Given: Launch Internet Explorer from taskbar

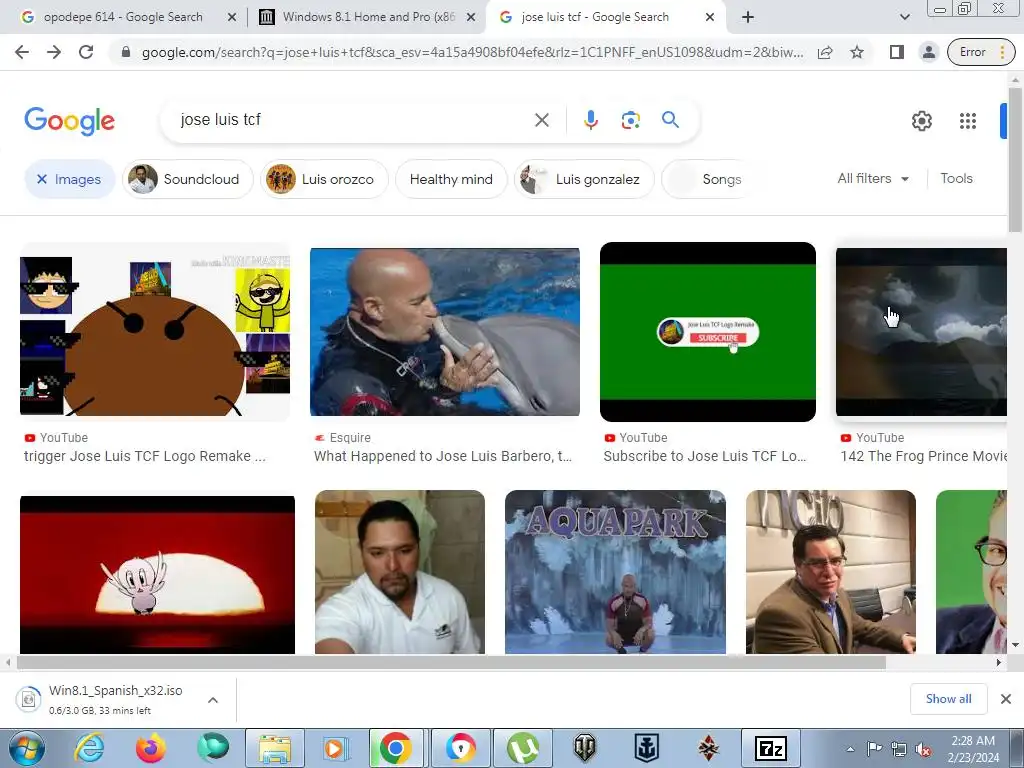Looking at the screenshot, I should pos(89,748).
